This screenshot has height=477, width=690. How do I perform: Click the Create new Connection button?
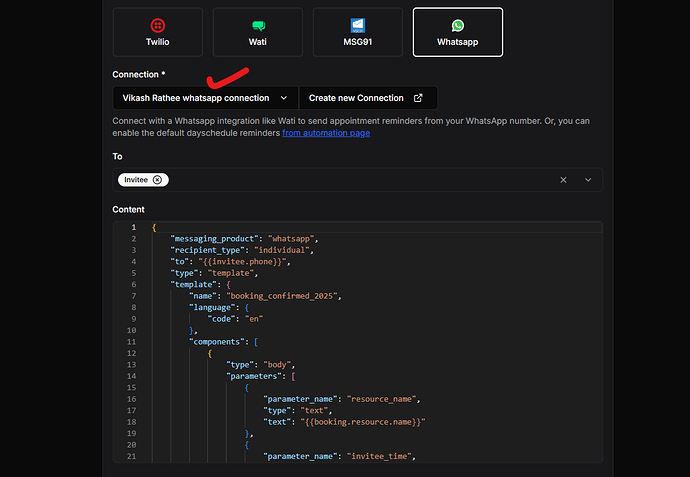coord(368,98)
